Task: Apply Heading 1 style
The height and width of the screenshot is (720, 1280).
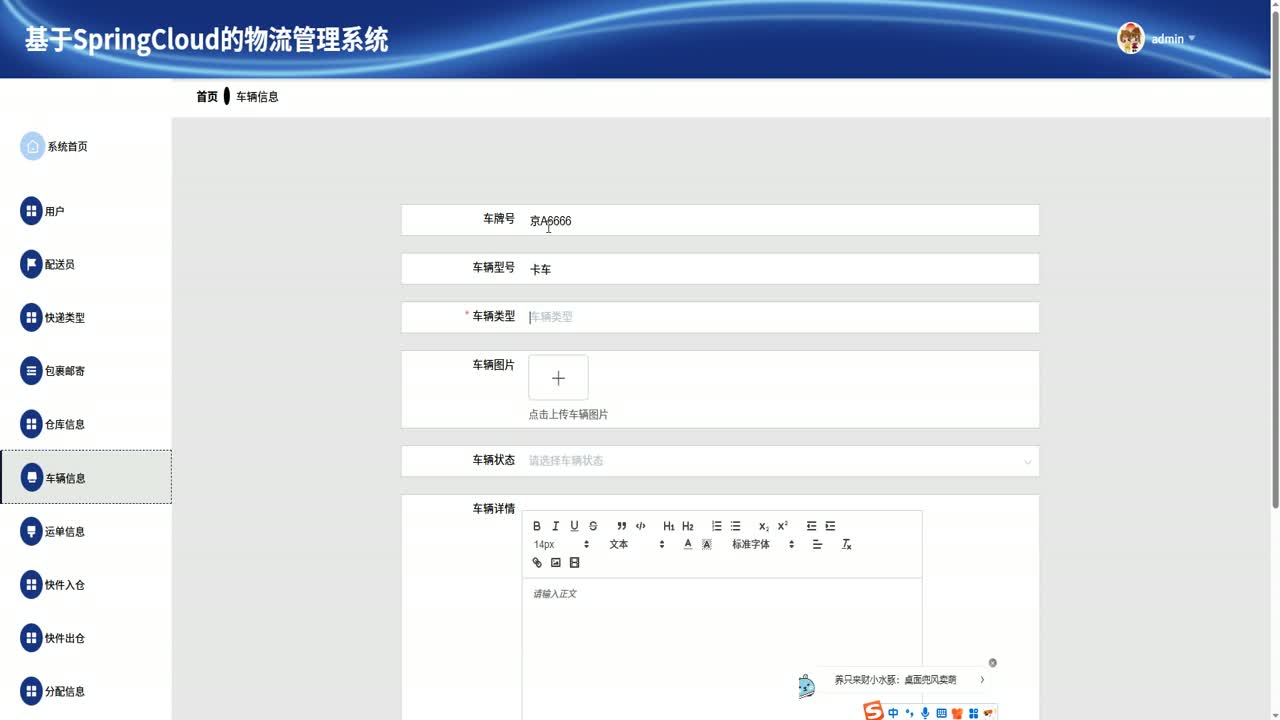Action: (x=669, y=526)
